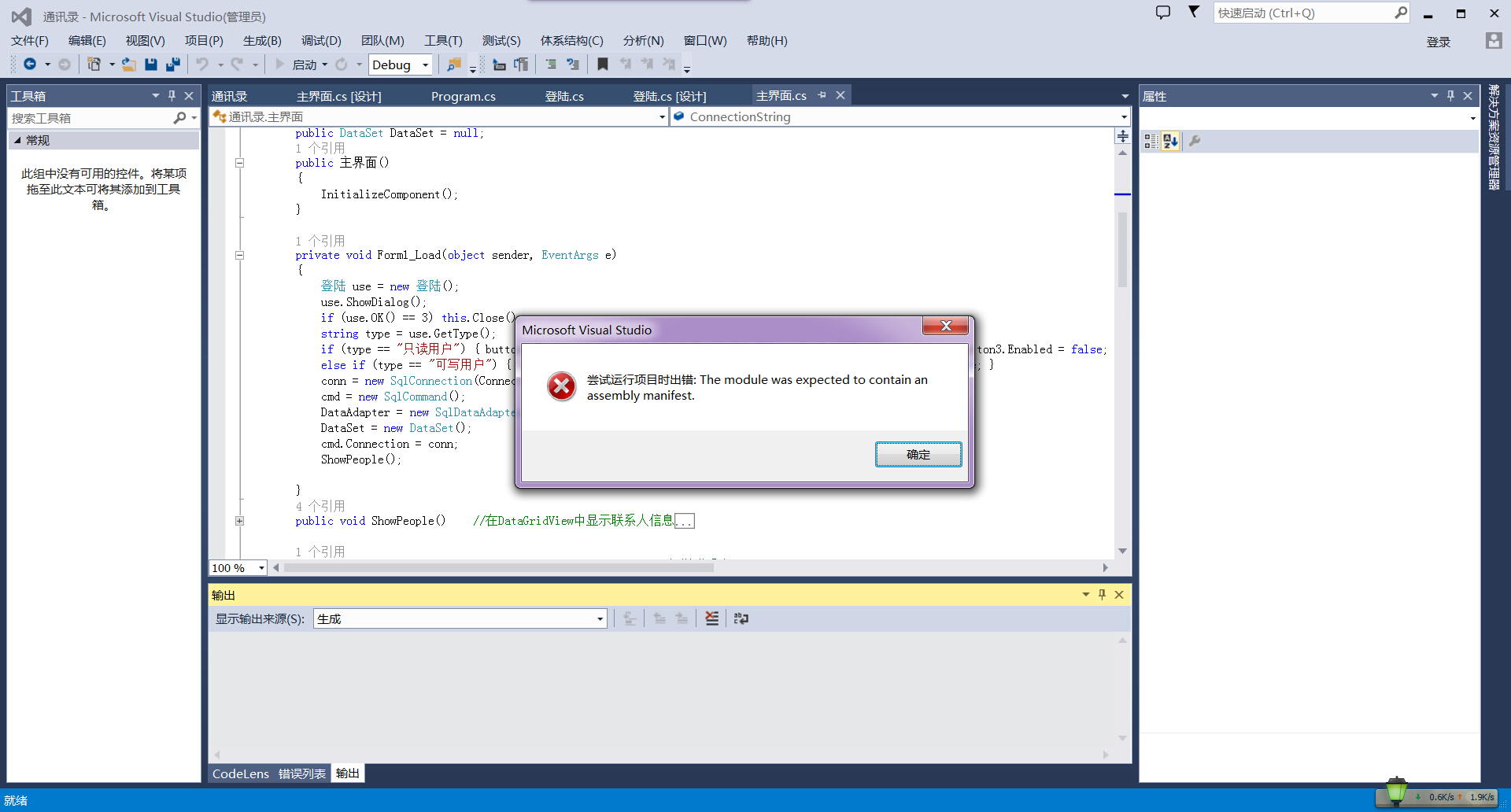This screenshot has height=812, width=1511.
Task: Toggle auto-hide pin of 输出 panel
Action: click(x=1102, y=594)
